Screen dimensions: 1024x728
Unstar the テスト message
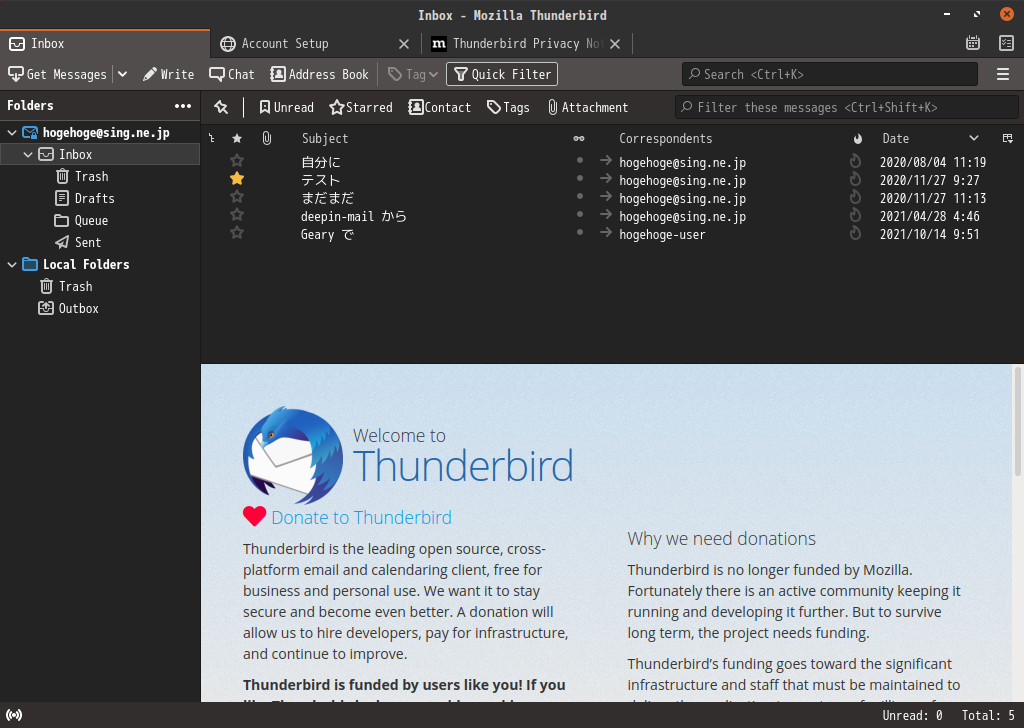(237, 178)
